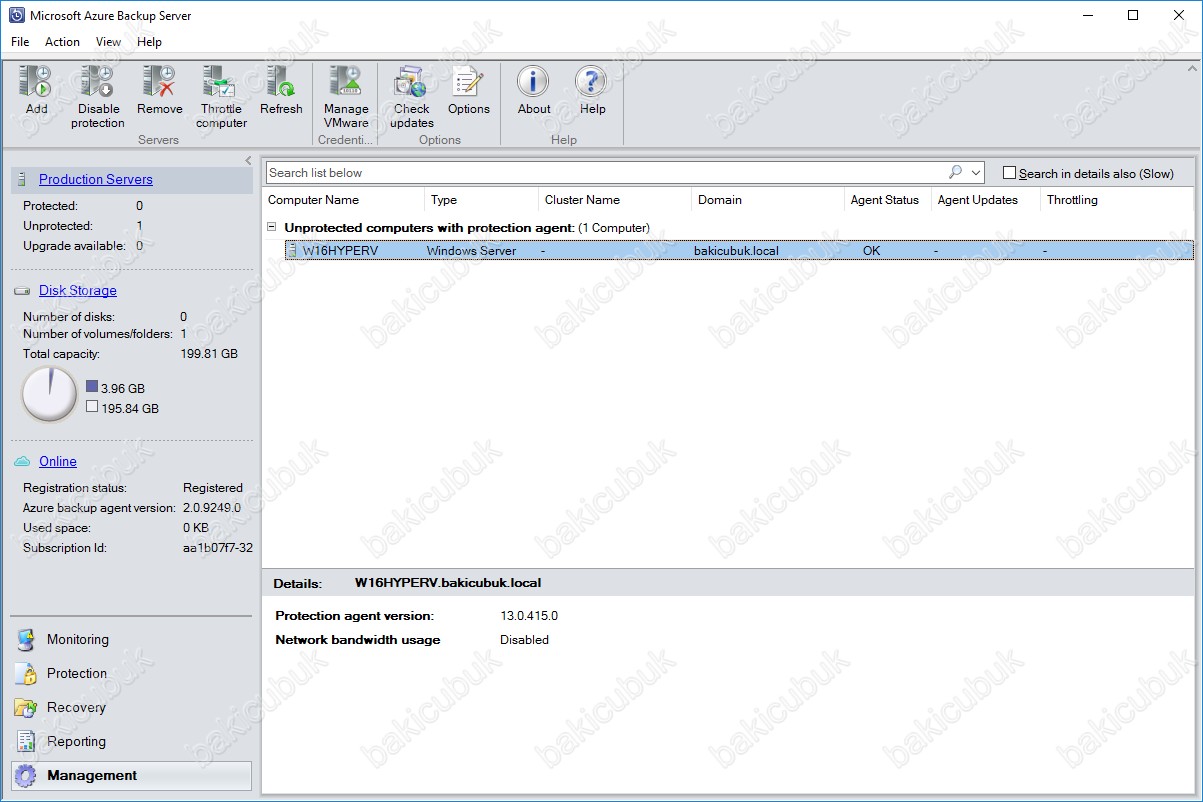Click the Recovery navigation icon
This screenshot has height=802, width=1203.
[x=26, y=708]
